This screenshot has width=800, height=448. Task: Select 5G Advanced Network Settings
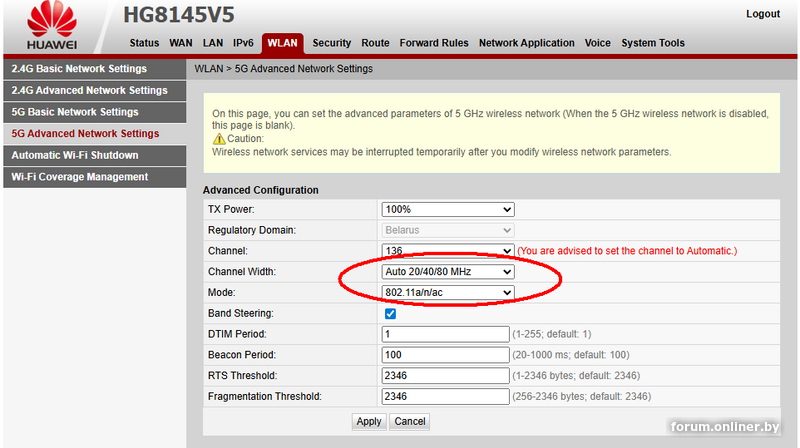click(95, 134)
